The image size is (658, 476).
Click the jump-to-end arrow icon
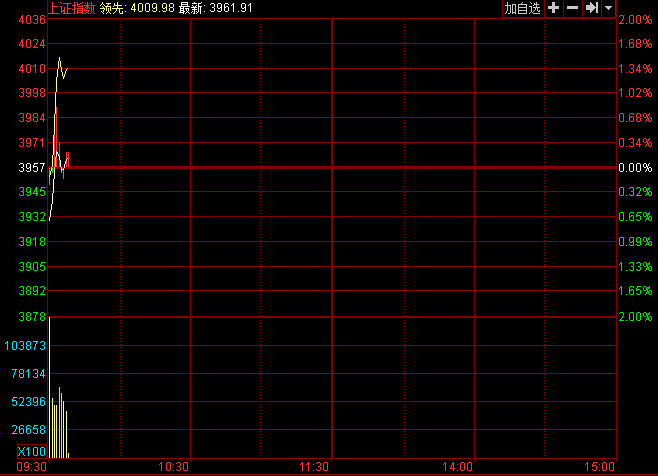[591, 8]
